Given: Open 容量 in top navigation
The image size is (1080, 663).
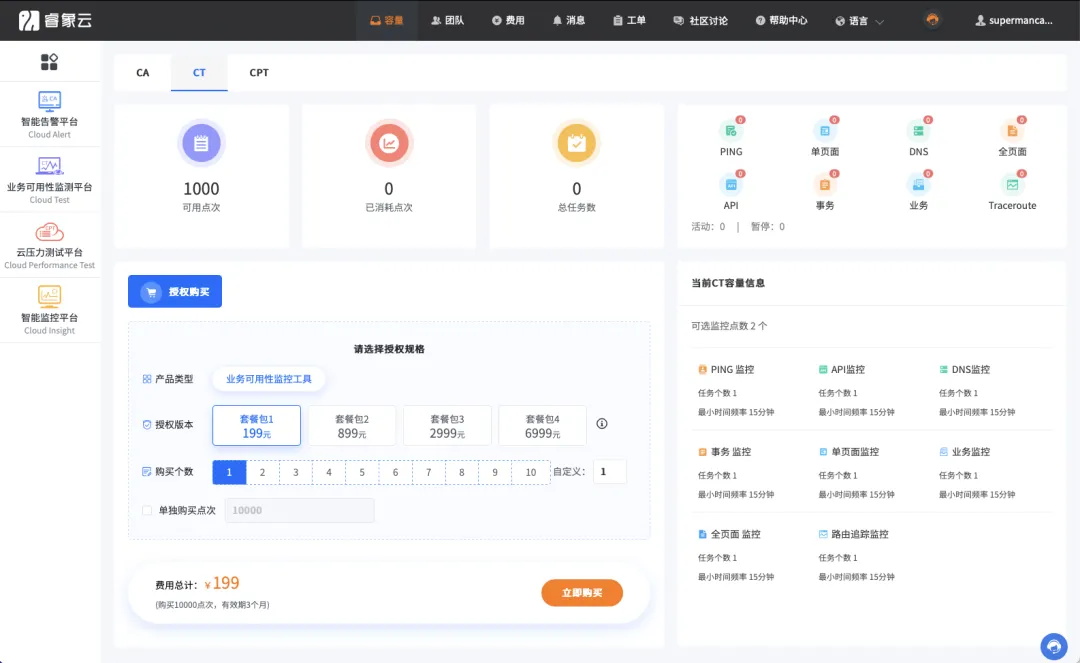Looking at the screenshot, I should [386, 21].
